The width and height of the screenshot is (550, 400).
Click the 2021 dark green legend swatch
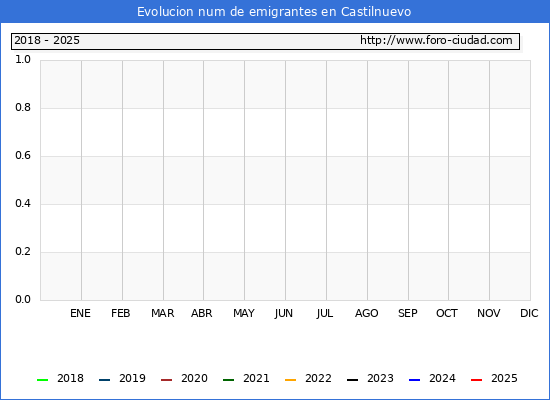[228, 380]
